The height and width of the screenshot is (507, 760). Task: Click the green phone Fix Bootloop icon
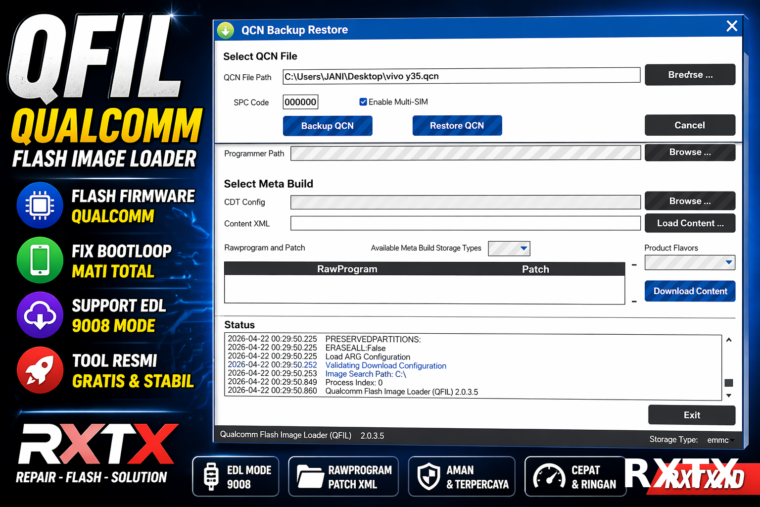point(40,260)
